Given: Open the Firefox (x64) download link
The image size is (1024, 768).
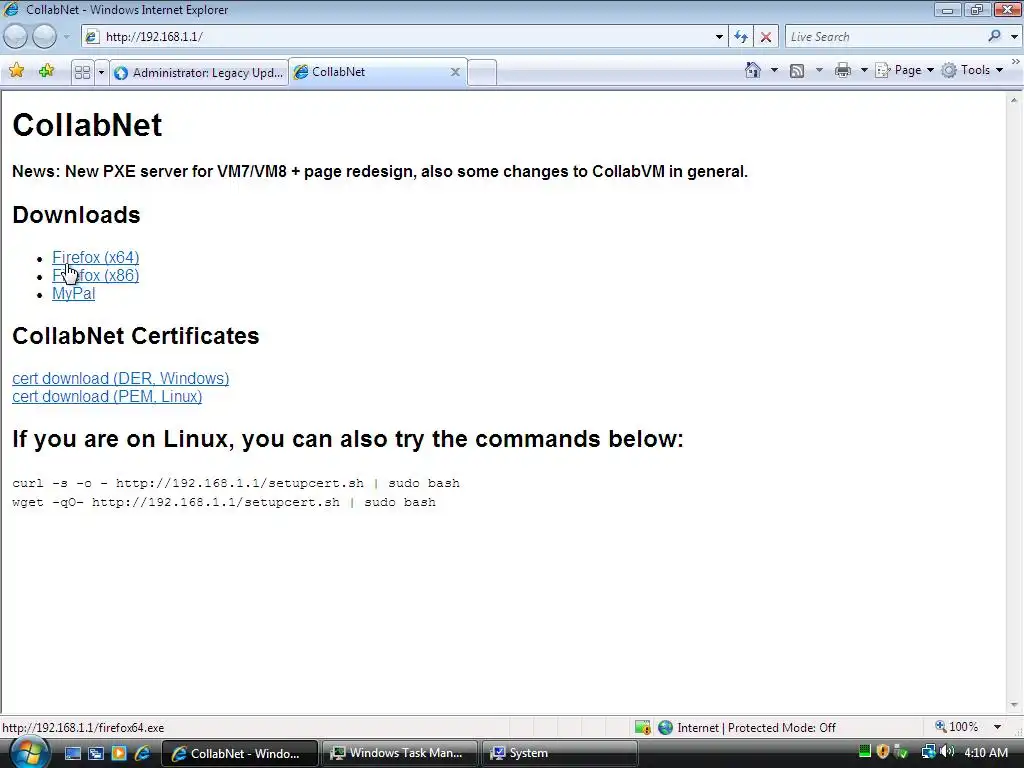Looking at the screenshot, I should coord(95,257).
